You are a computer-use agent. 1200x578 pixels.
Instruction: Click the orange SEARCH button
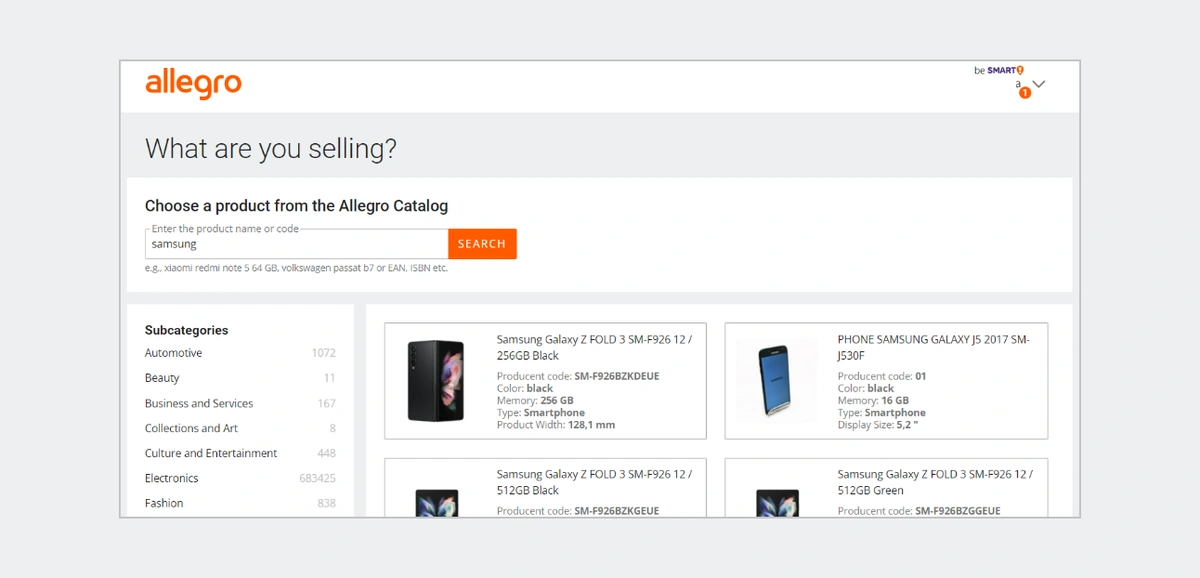(x=482, y=244)
